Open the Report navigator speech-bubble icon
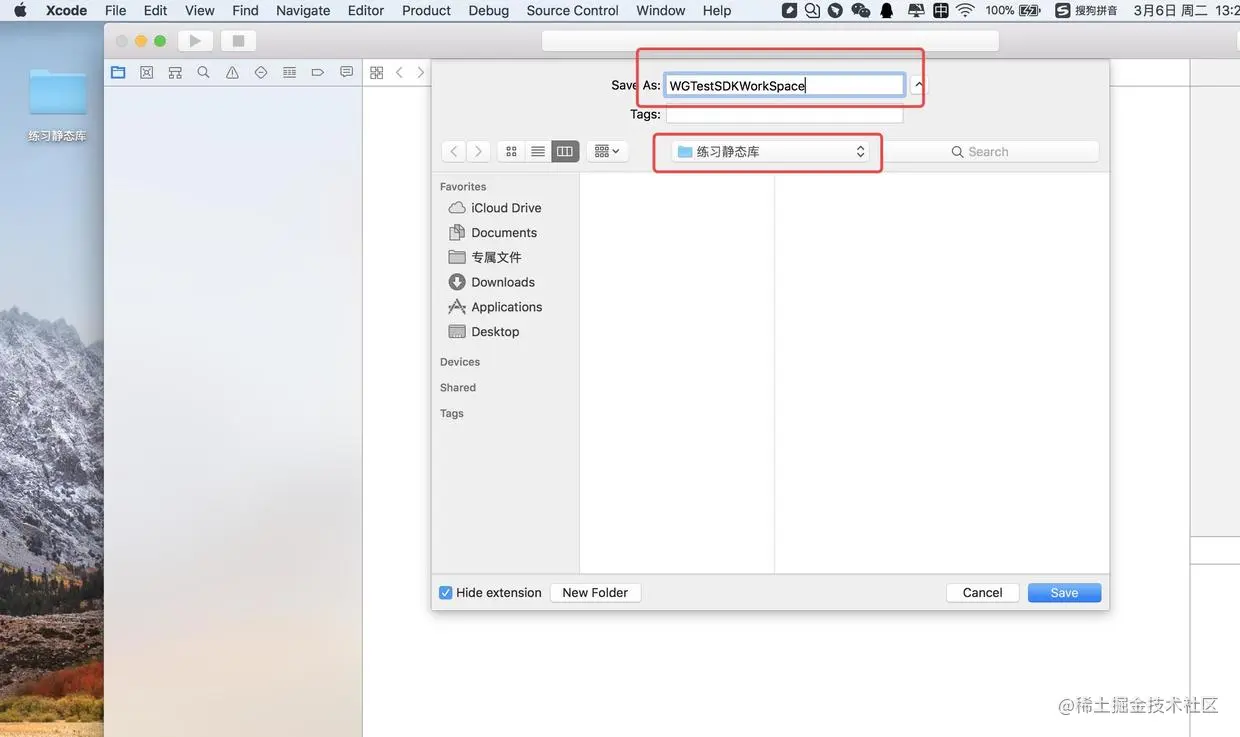 [346, 72]
